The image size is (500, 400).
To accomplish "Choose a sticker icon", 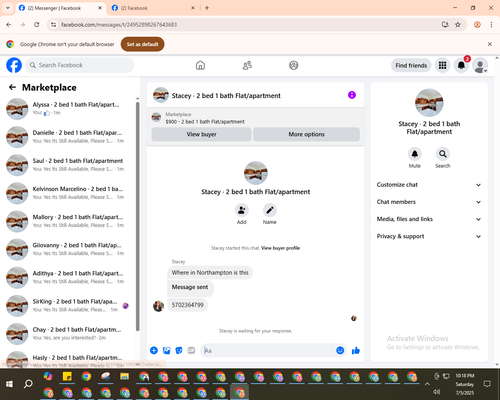I will (179, 350).
